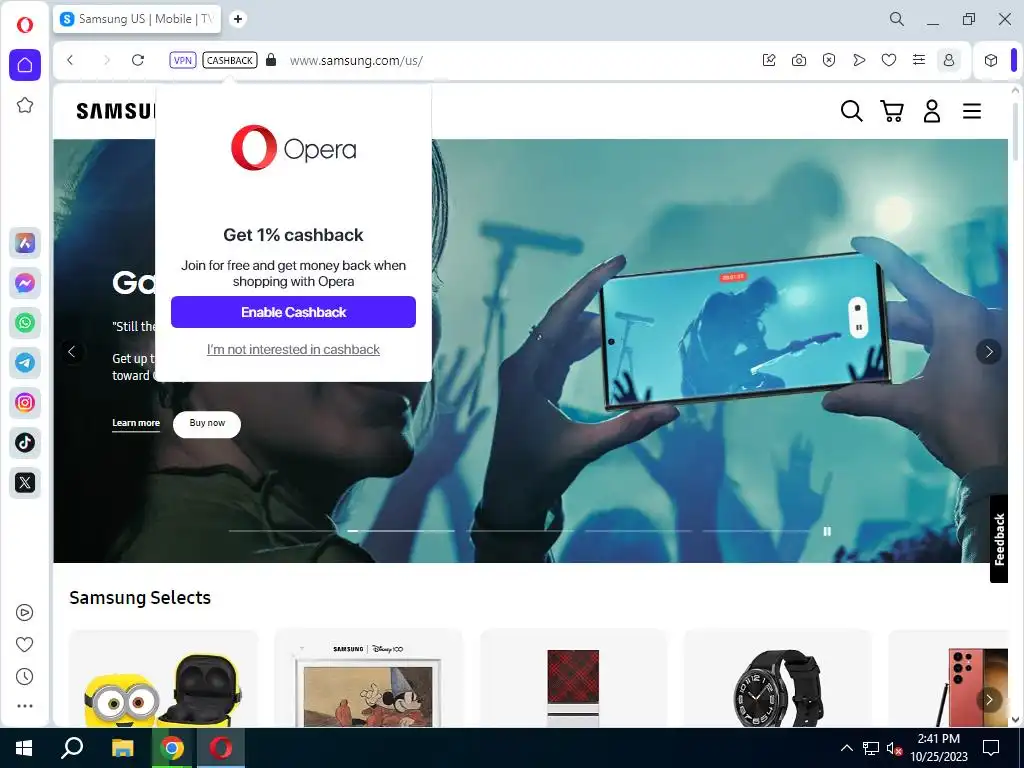Viewport: 1024px width, 768px height.
Task: Switch to Chrome in the taskbar
Action: (172, 748)
